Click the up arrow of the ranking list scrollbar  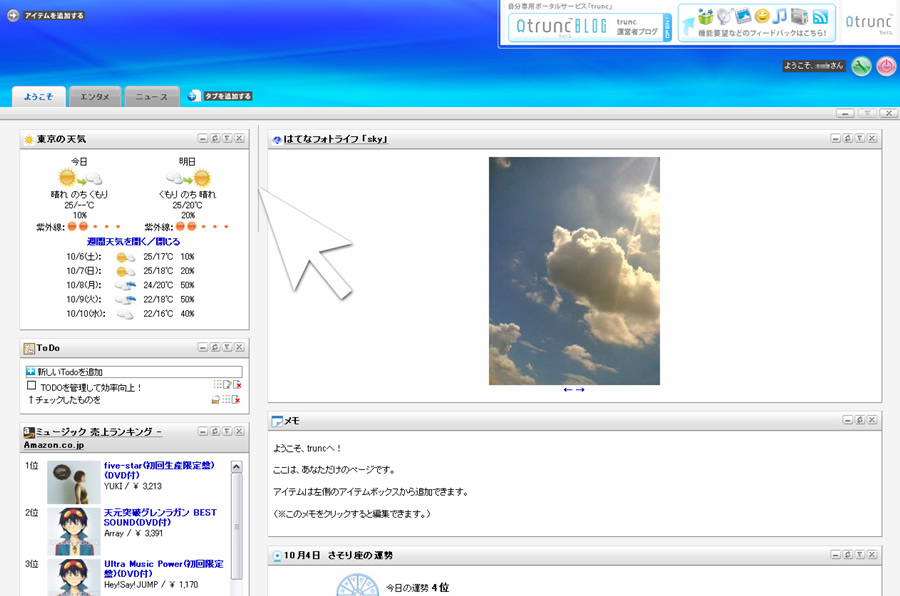[236, 467]
